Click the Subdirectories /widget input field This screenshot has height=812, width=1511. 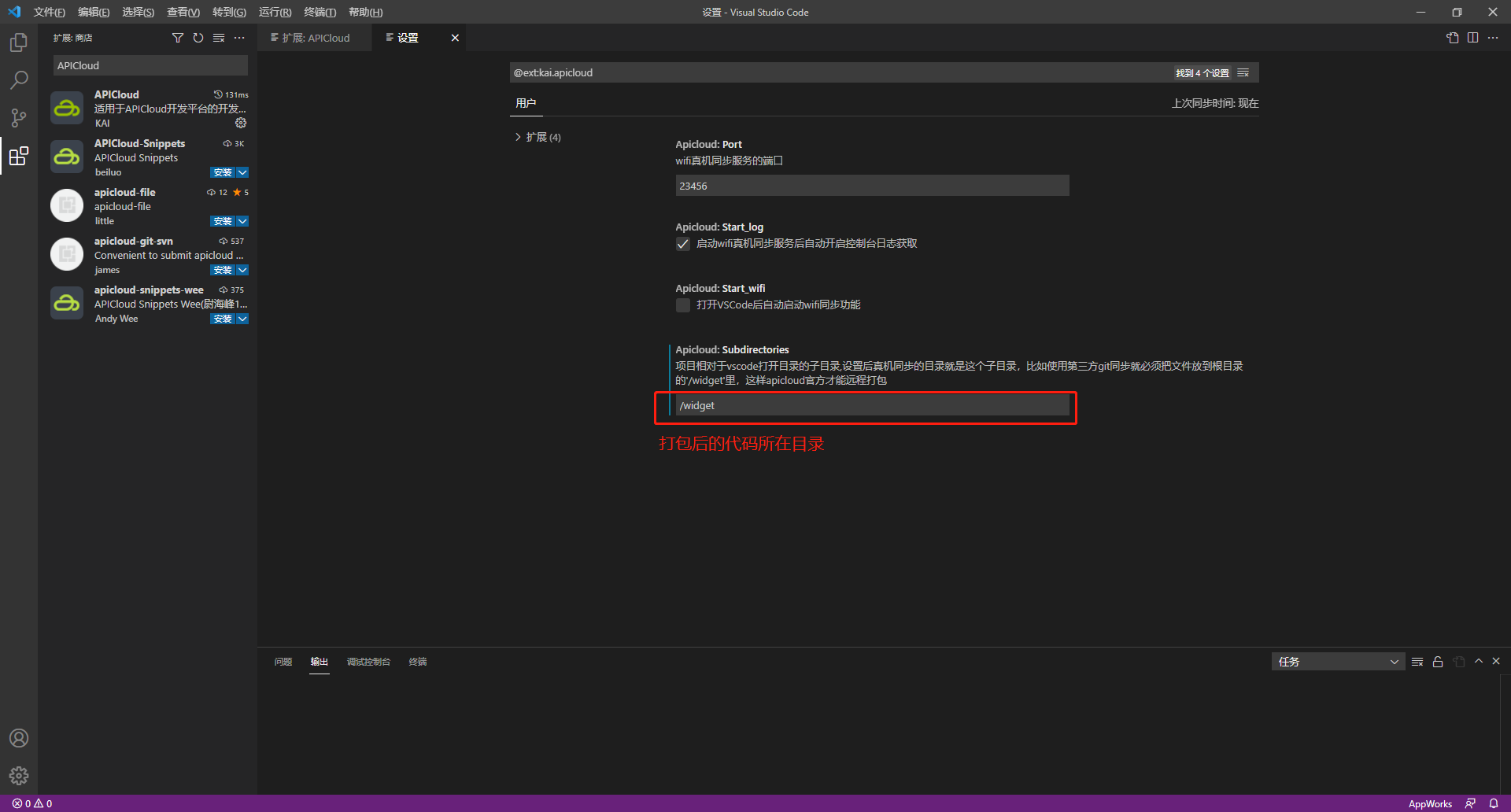coord(872,405)
